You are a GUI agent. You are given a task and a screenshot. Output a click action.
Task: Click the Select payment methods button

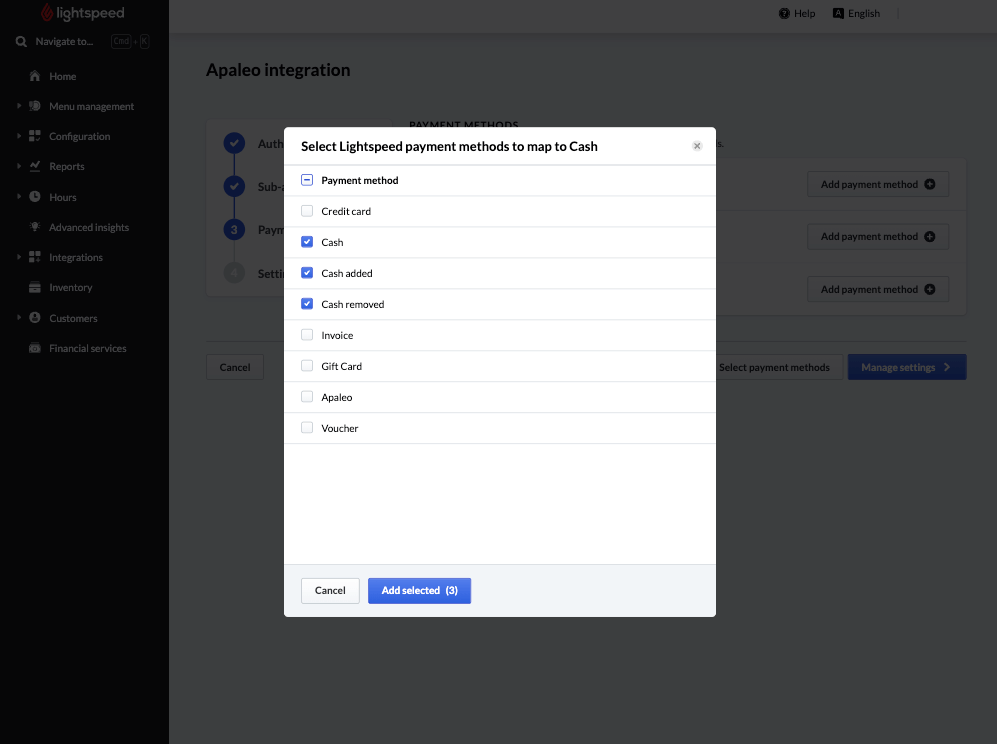pos(774,367)
